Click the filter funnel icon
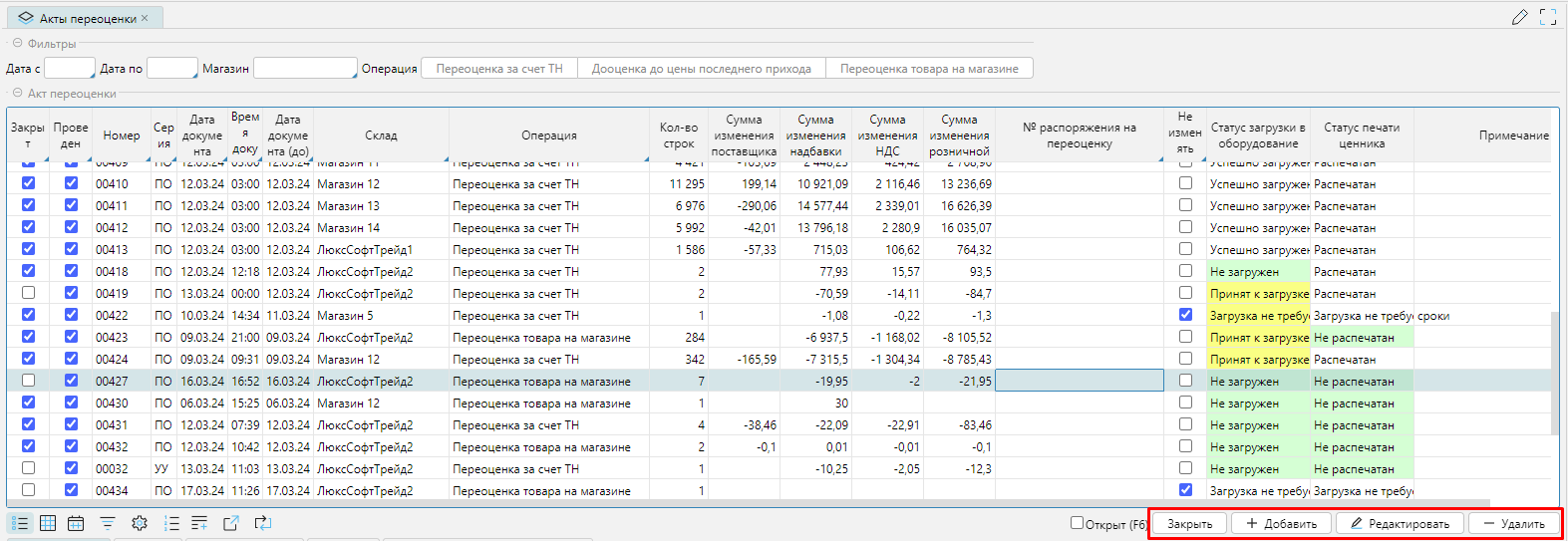Image resolution: width=1568 pixels, height=541 pixels. [107, 523]
